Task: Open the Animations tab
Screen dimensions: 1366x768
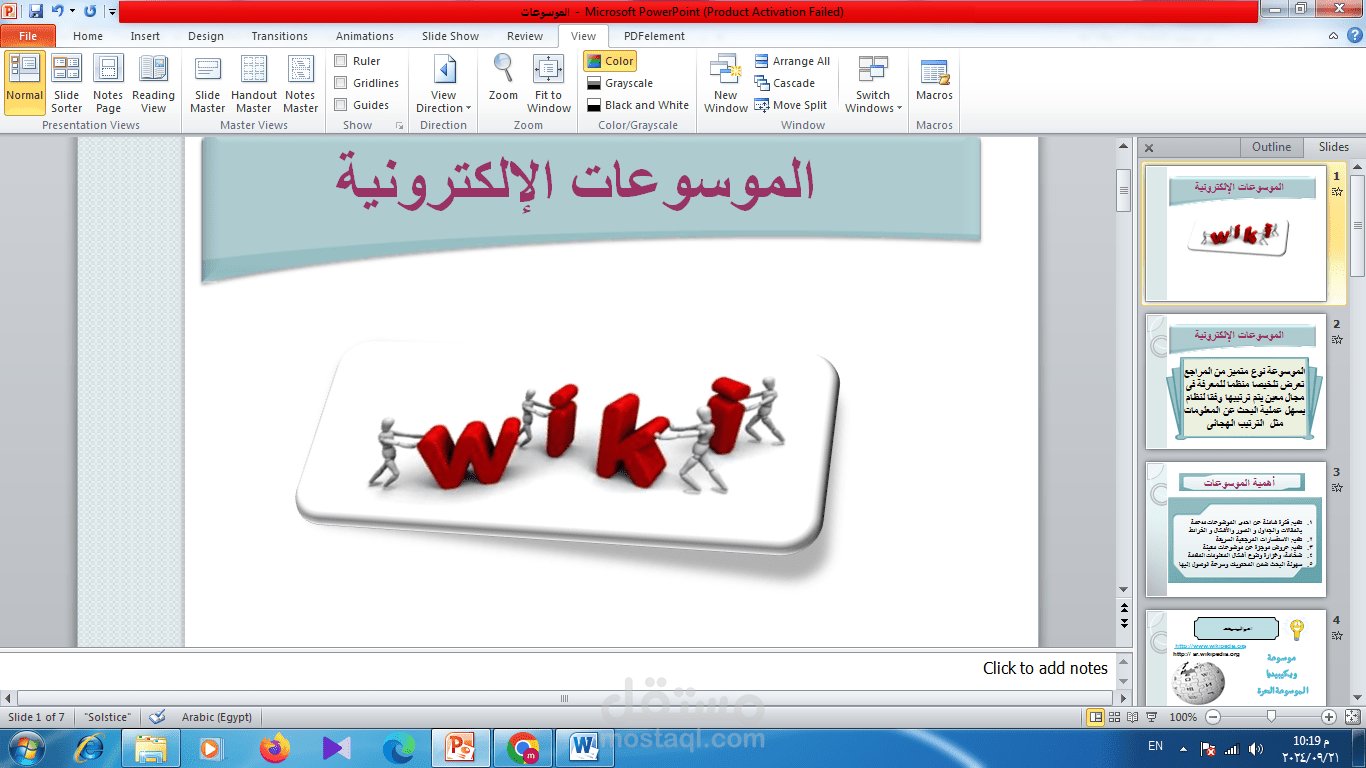Action: [365, 36]
